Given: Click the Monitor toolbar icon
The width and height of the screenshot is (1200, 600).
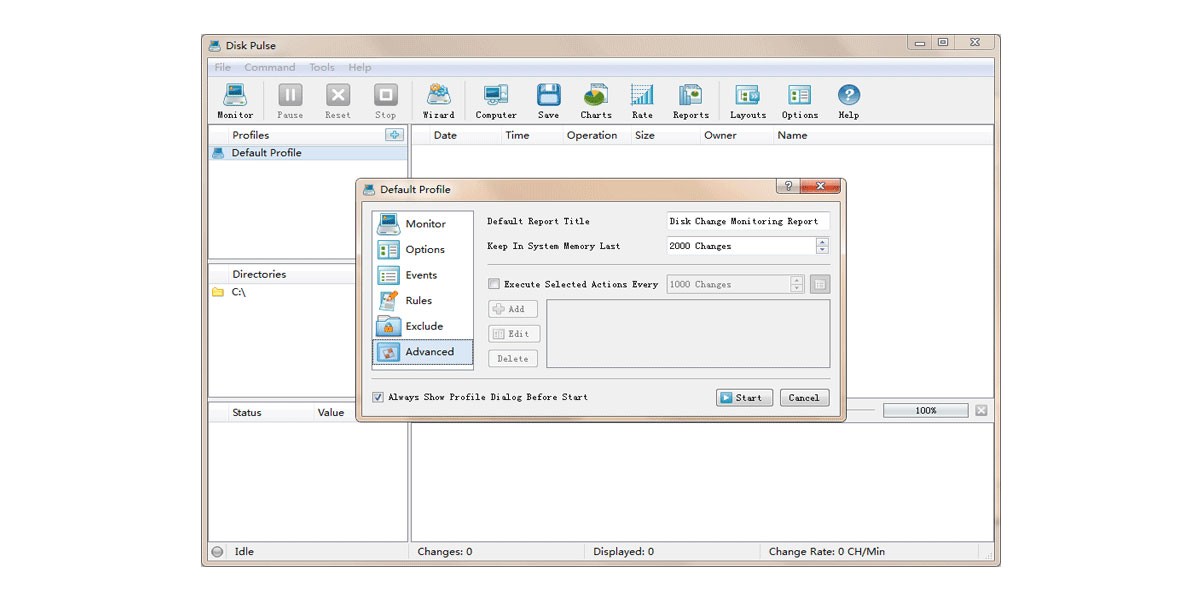Looking at the screenshot, I should [235, 101].
